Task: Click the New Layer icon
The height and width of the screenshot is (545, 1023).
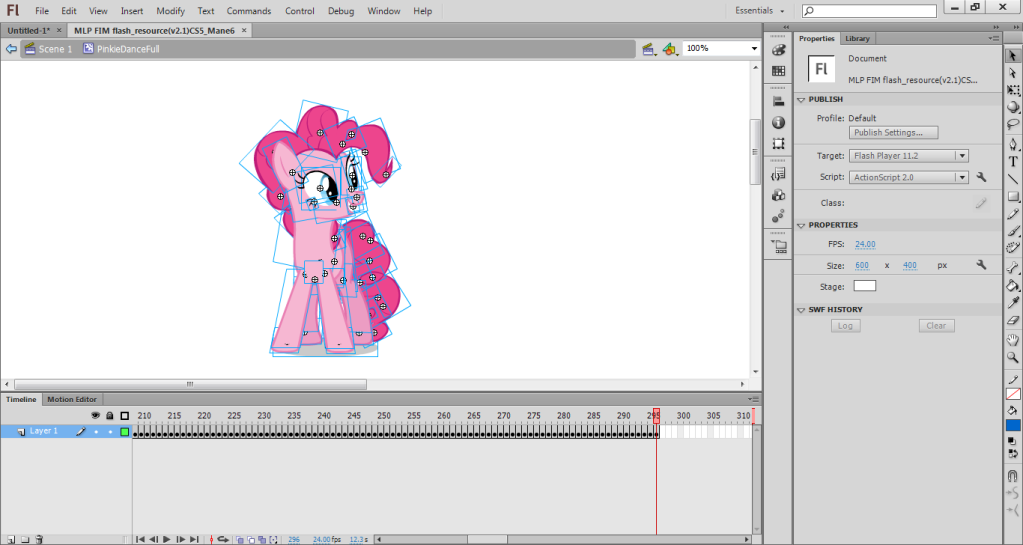Action: [x=10, y=539]
